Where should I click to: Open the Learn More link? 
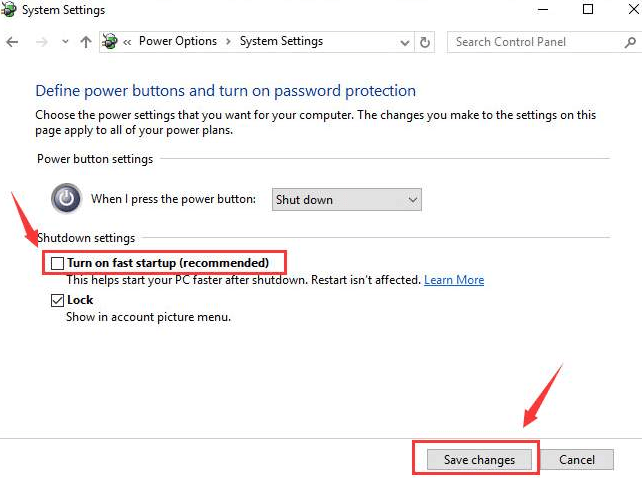[454, 280]
